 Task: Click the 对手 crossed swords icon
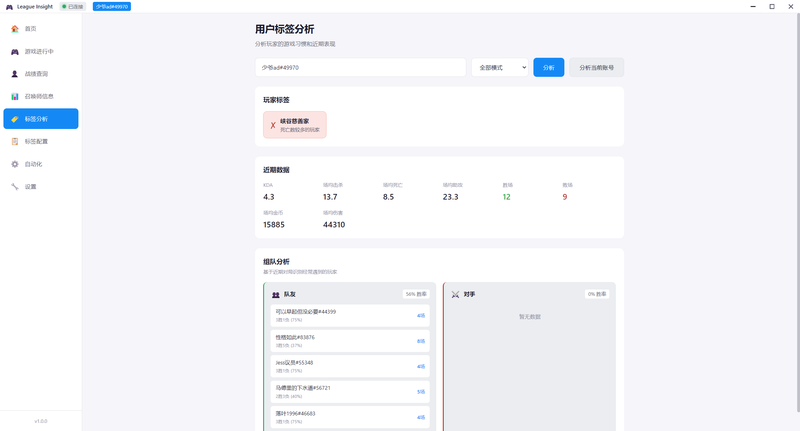coord(455,295)
